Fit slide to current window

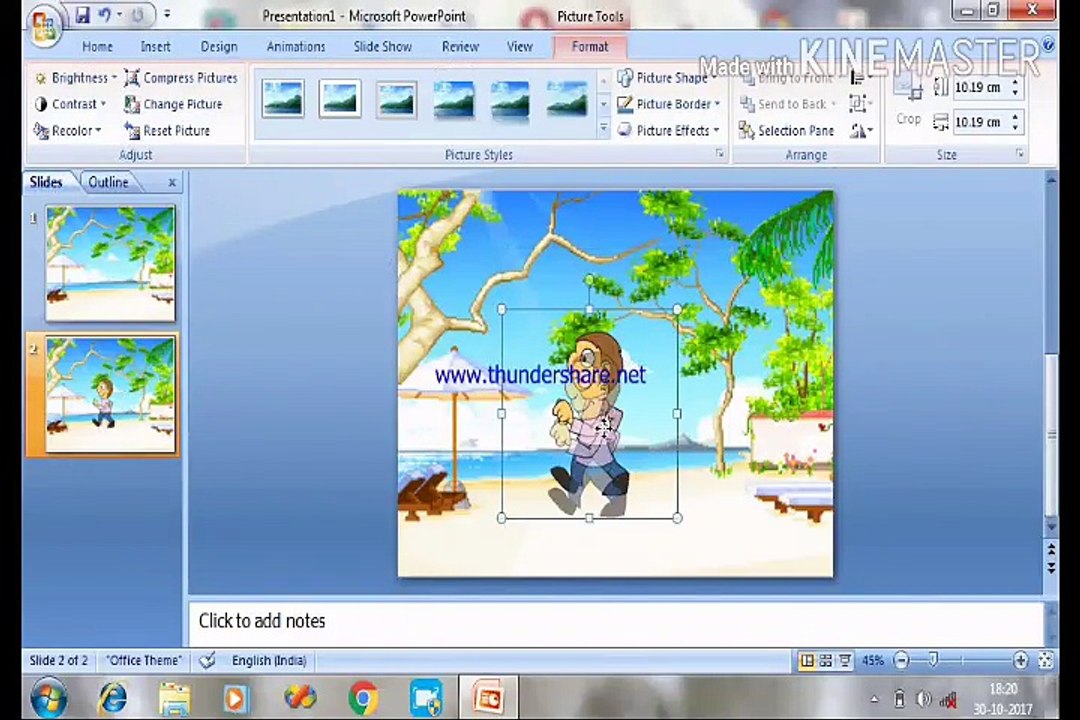pyautogui.click(x=1046, y=661)
